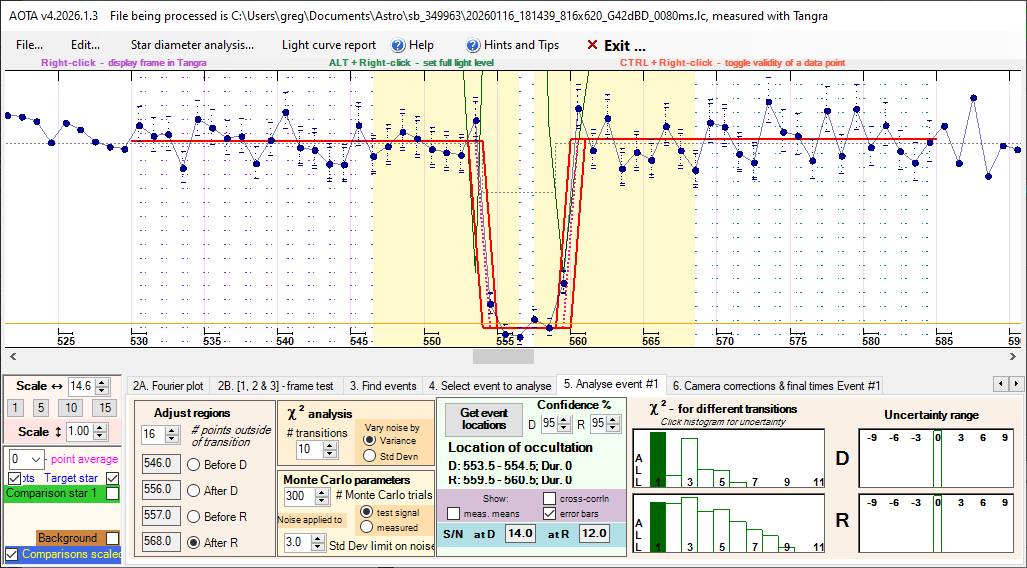Open the Help menu question-mark icon

[x=397, y=45]
